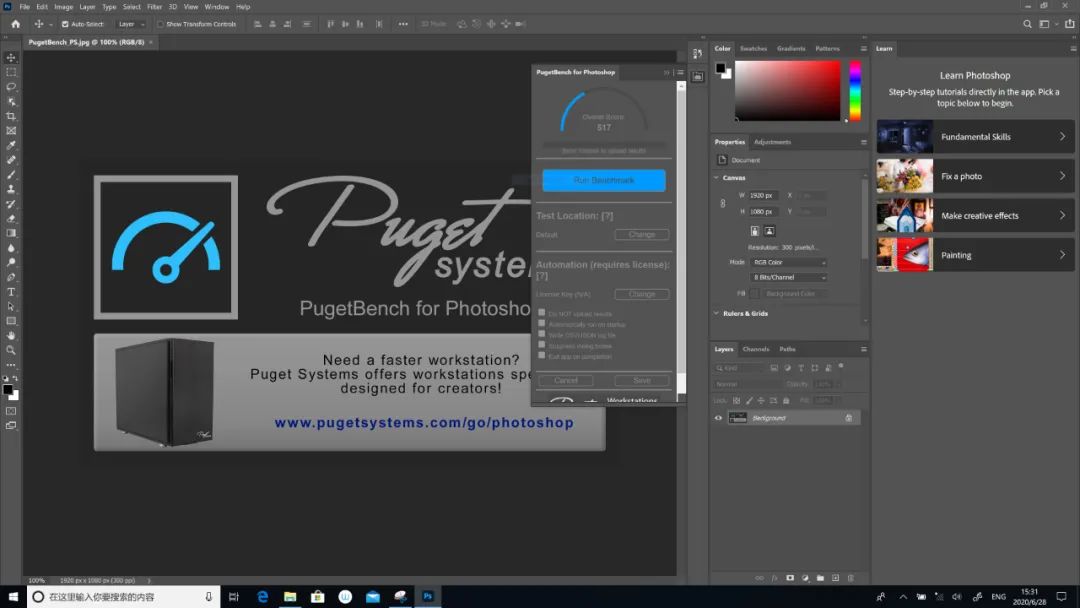The height and width of the screenshot is (608, 1080).
Task: Select the Path Selection tool
Action: click(11, 306)
